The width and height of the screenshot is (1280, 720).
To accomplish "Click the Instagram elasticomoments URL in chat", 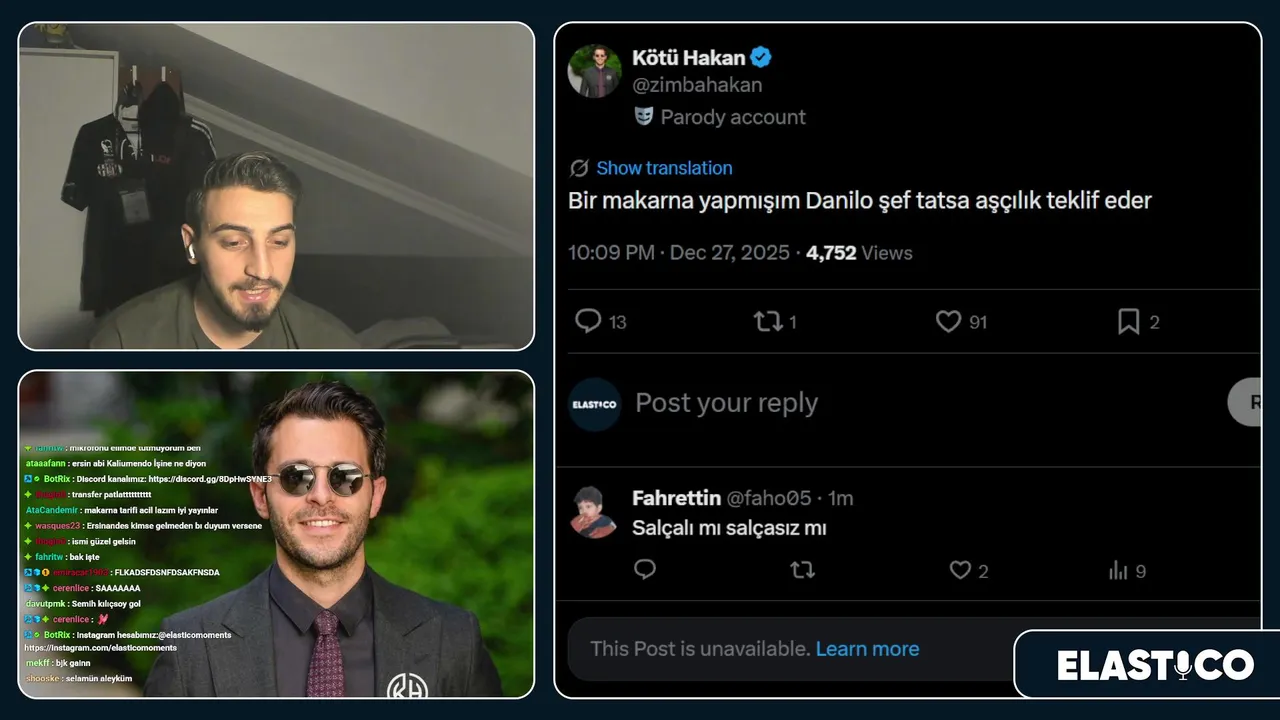I will point(101,648).
